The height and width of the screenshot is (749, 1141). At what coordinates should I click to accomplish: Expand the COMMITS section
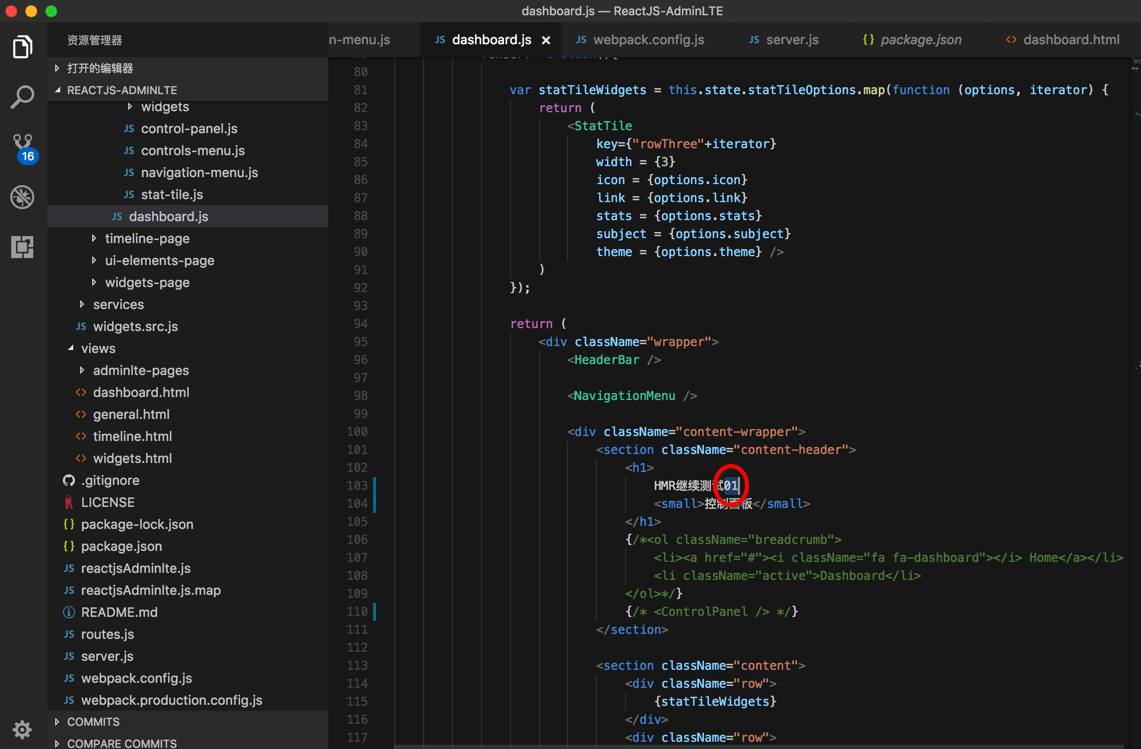pyautogui.click(x=93, y=721)
